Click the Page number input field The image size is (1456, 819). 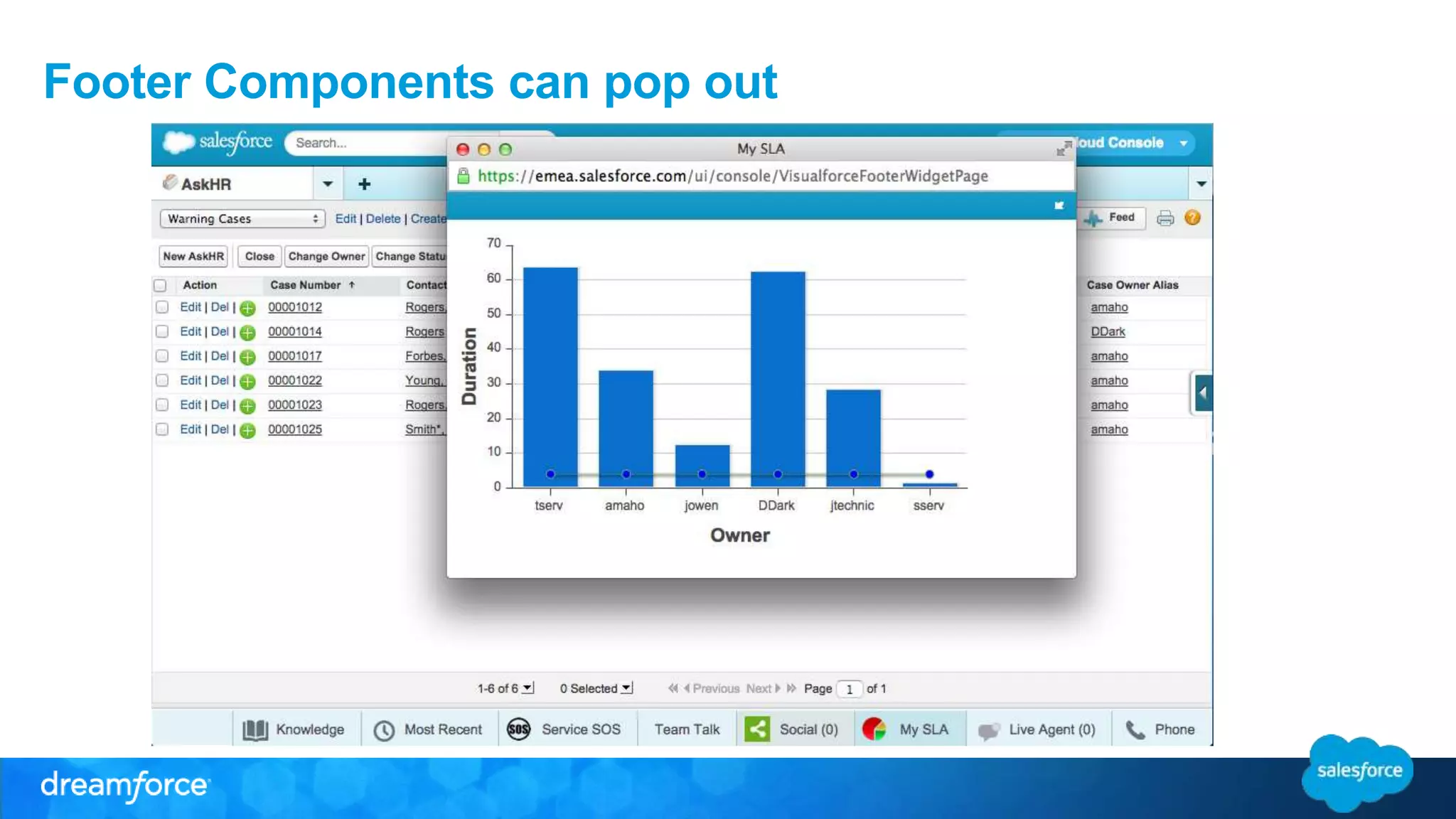click(849, 689)
